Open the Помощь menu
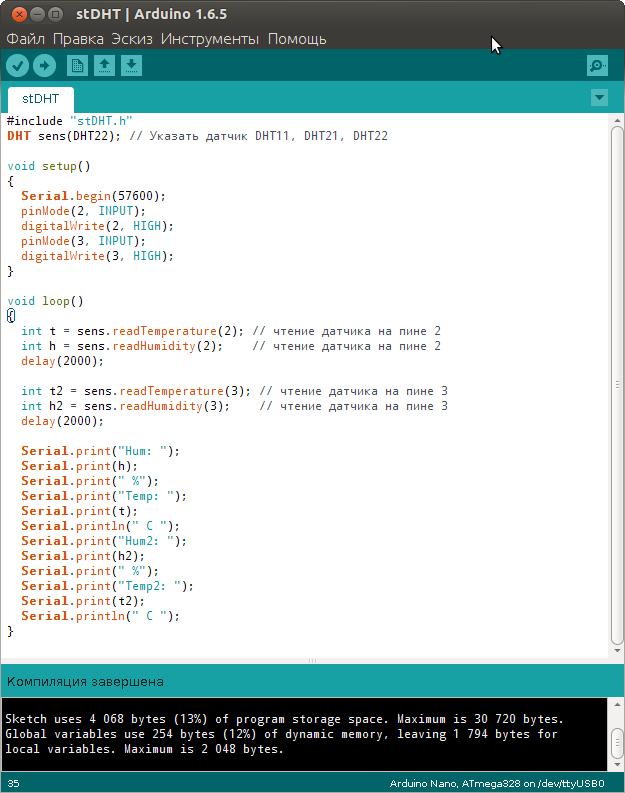Viewport: 625px width, 793px height. [x=297, y=39]
